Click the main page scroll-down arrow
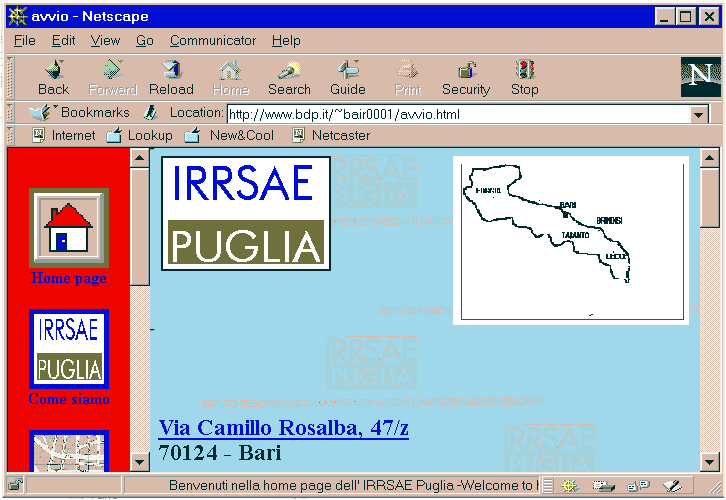 [x=710, y=462]
